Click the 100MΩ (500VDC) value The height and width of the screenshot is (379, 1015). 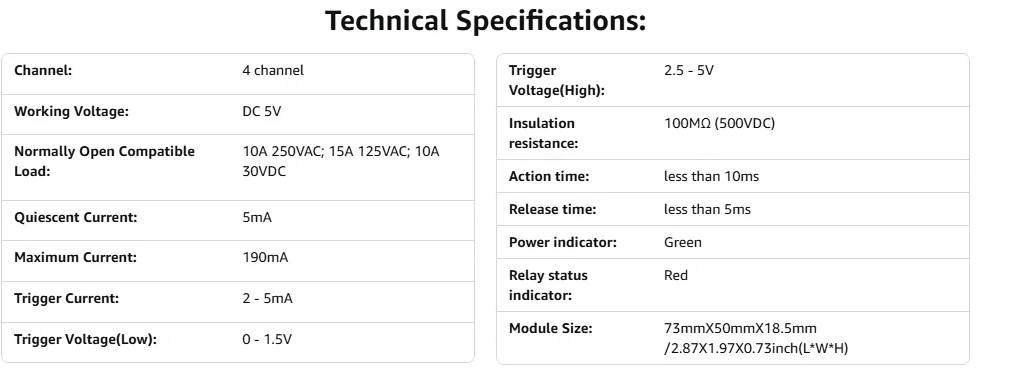pos(719,124)
